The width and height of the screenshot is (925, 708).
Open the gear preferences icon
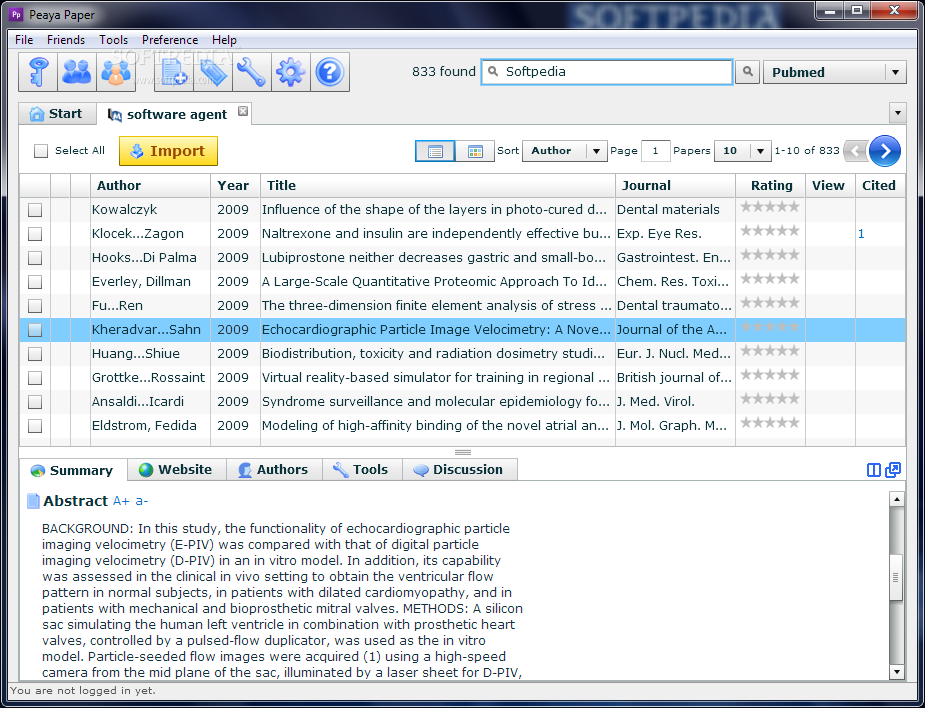point(291,72)
